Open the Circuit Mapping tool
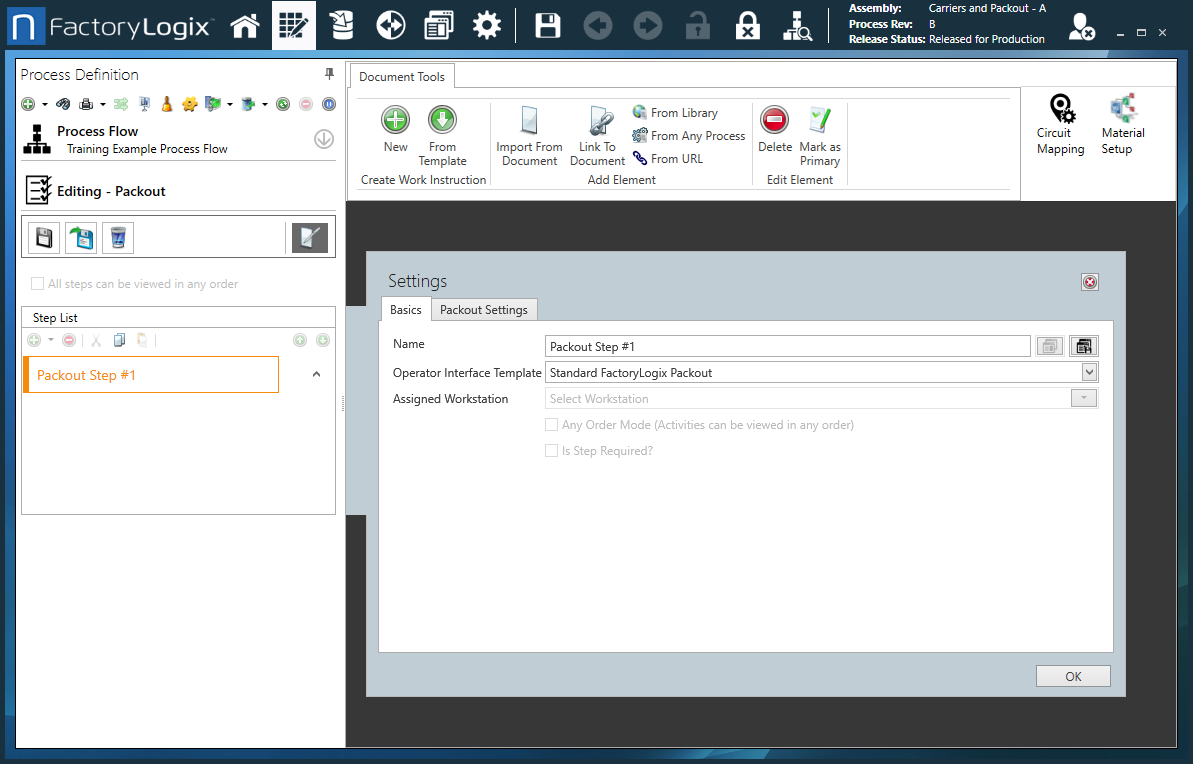1193x764 pixels. pyautogui.click(x=1060, y=123)
